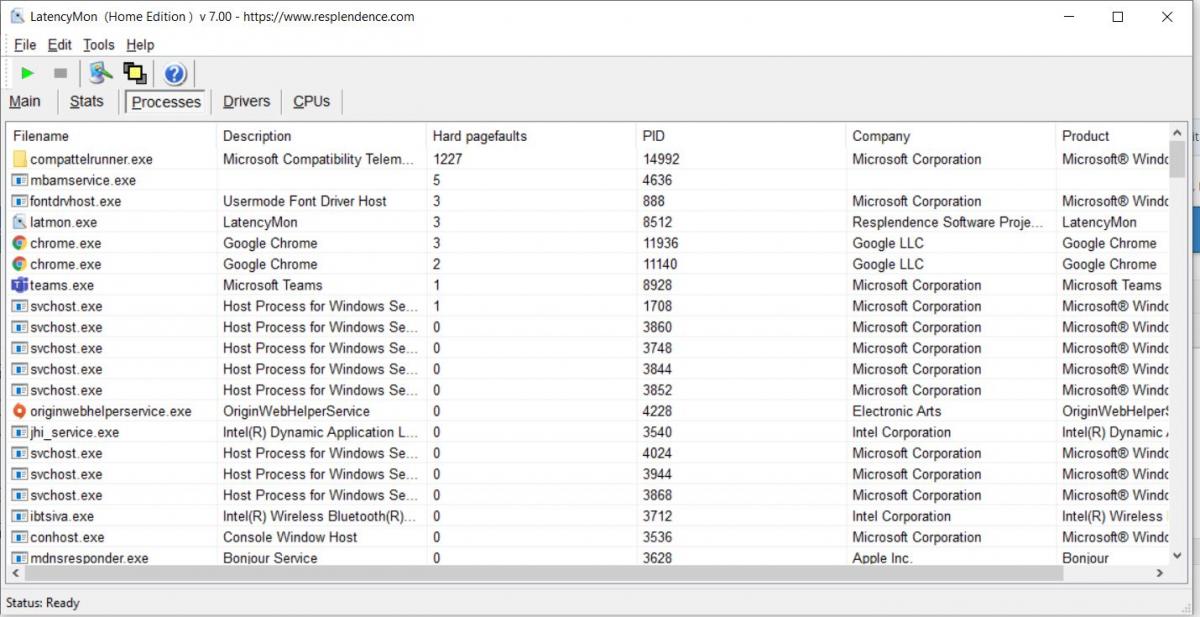This screenshot has width=1200, height=617.
Task: Click the Bonjour Service description
Action: (270, 558)
